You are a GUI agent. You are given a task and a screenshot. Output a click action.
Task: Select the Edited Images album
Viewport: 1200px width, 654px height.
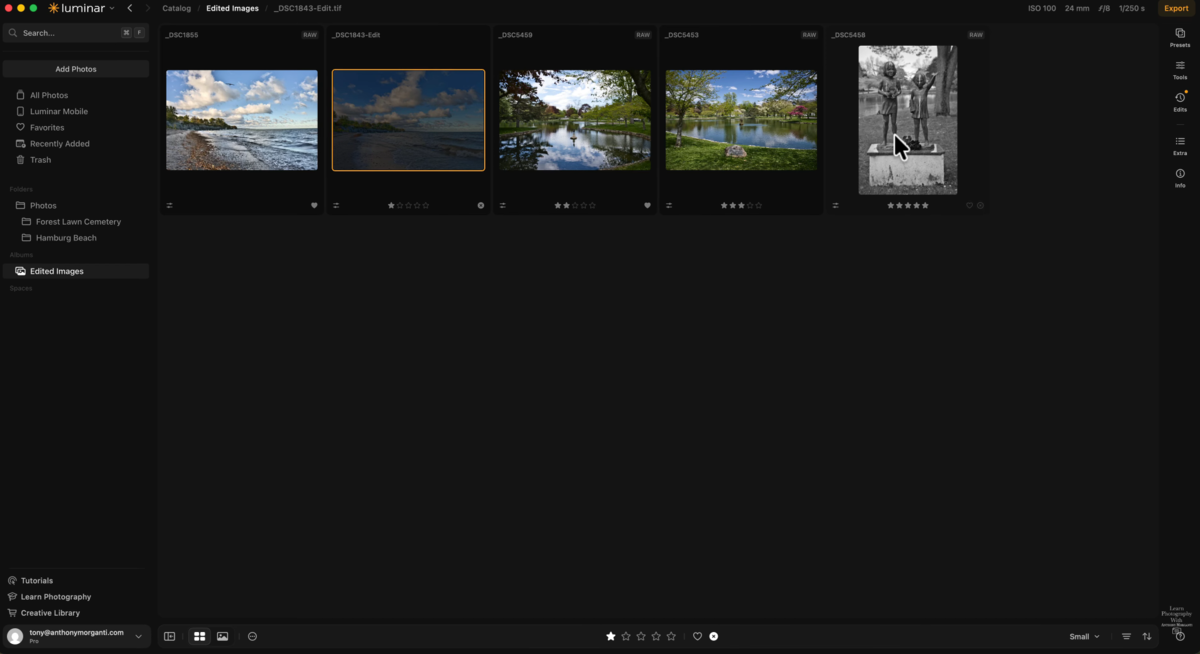pos(76,271)
